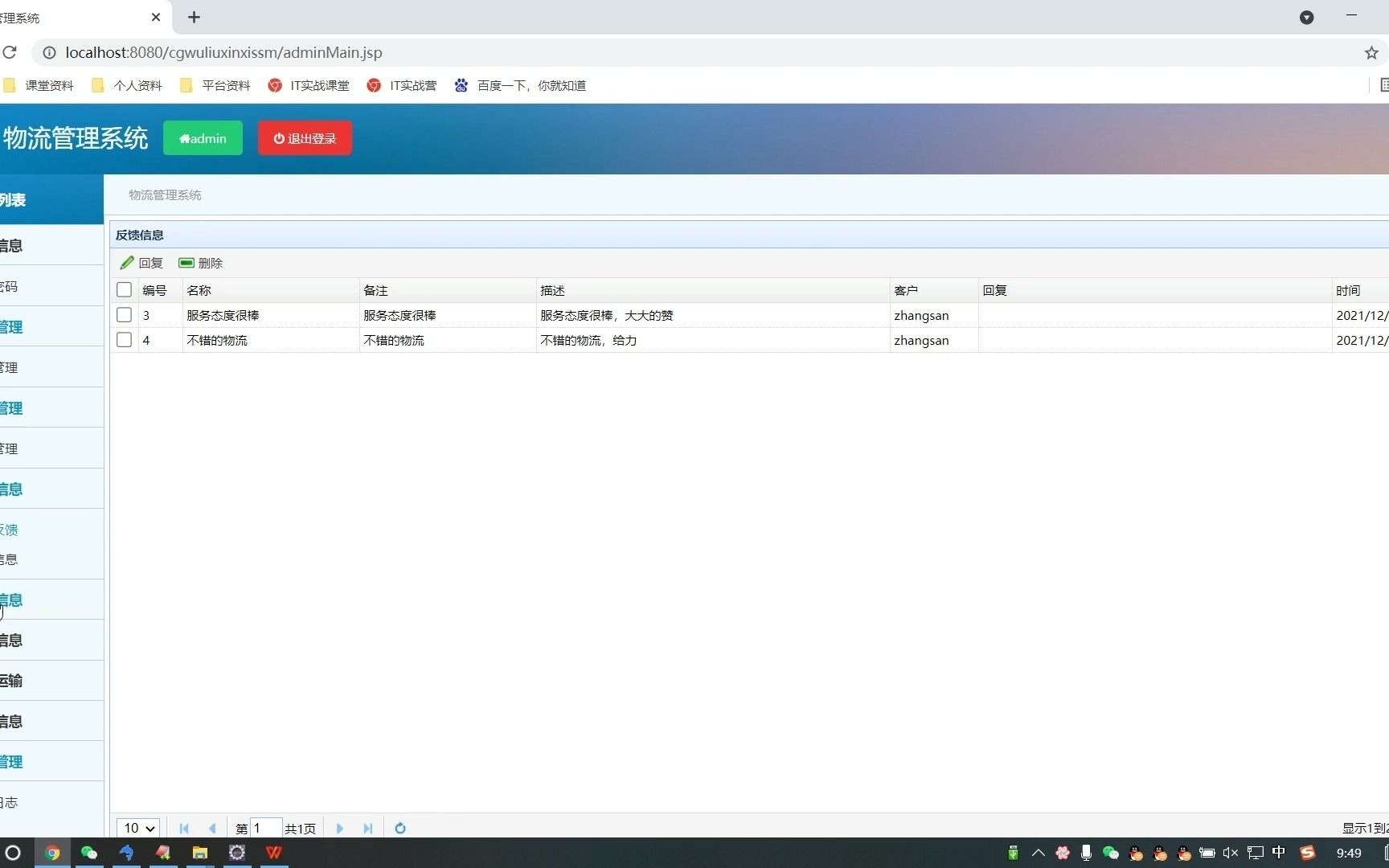The image size is (1389, 868).
Task: Click the 物流管理系统 breadcrumb text
Action: coord(165,194)
